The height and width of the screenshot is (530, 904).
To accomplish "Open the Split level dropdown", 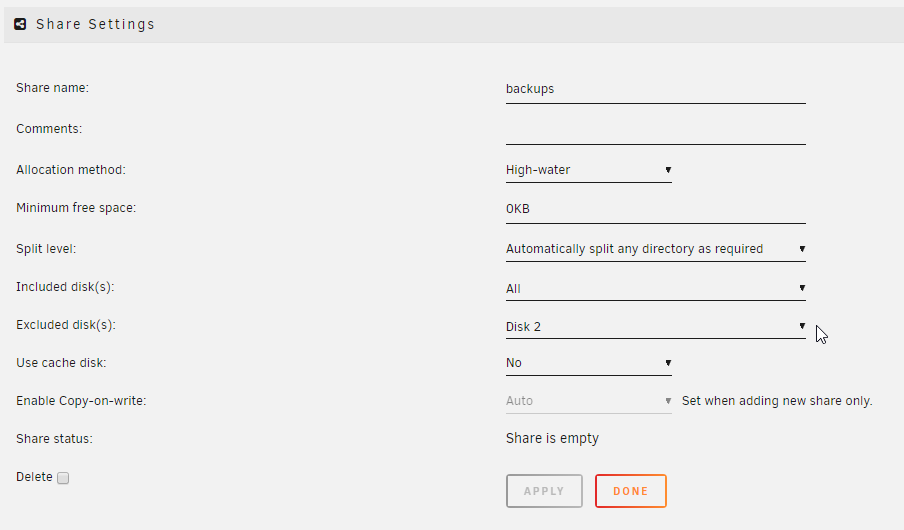I will click(656, 249).
